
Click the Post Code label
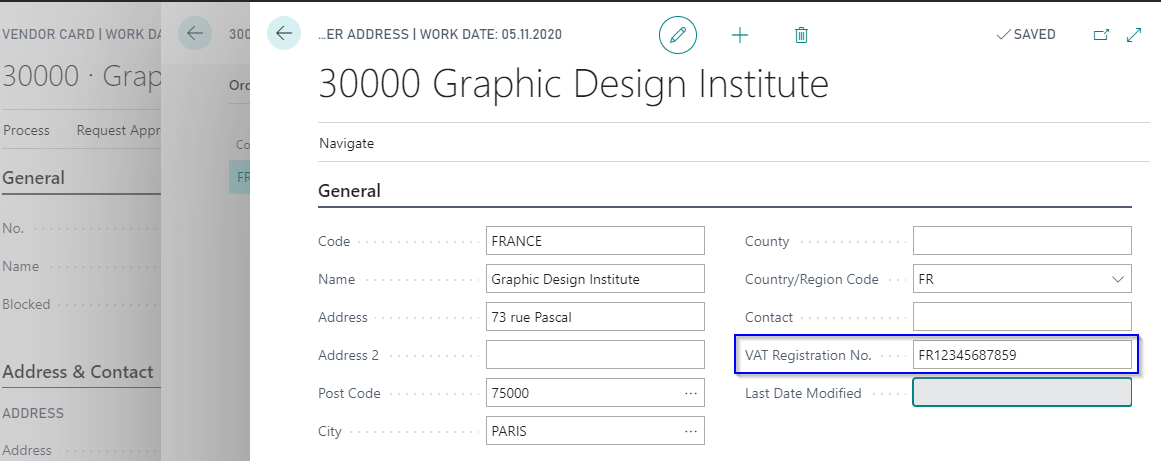click(349, 394)
